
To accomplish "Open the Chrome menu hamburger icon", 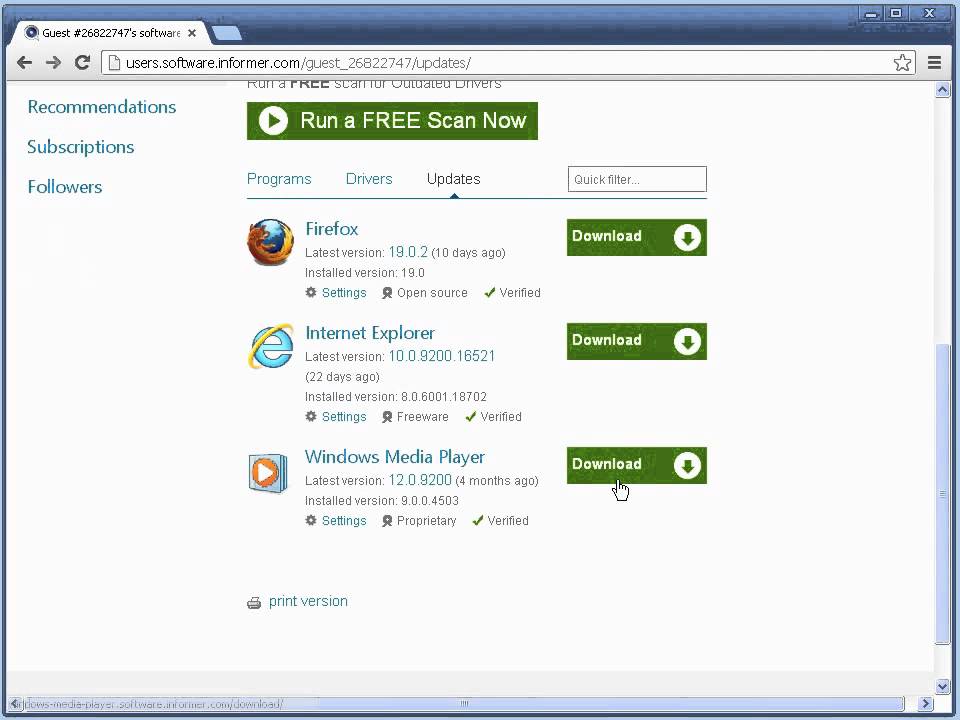I will click(x=934, y=62).
